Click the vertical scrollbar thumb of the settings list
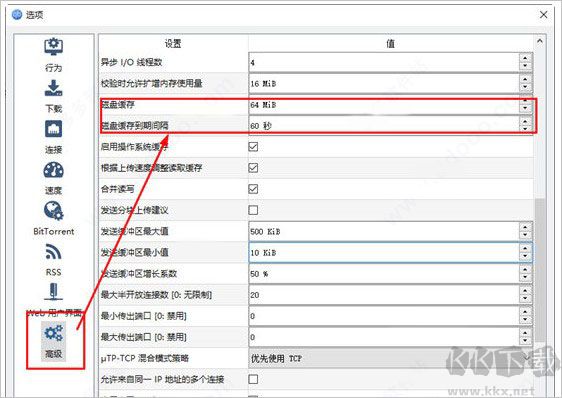 click(x=539, y=269)
